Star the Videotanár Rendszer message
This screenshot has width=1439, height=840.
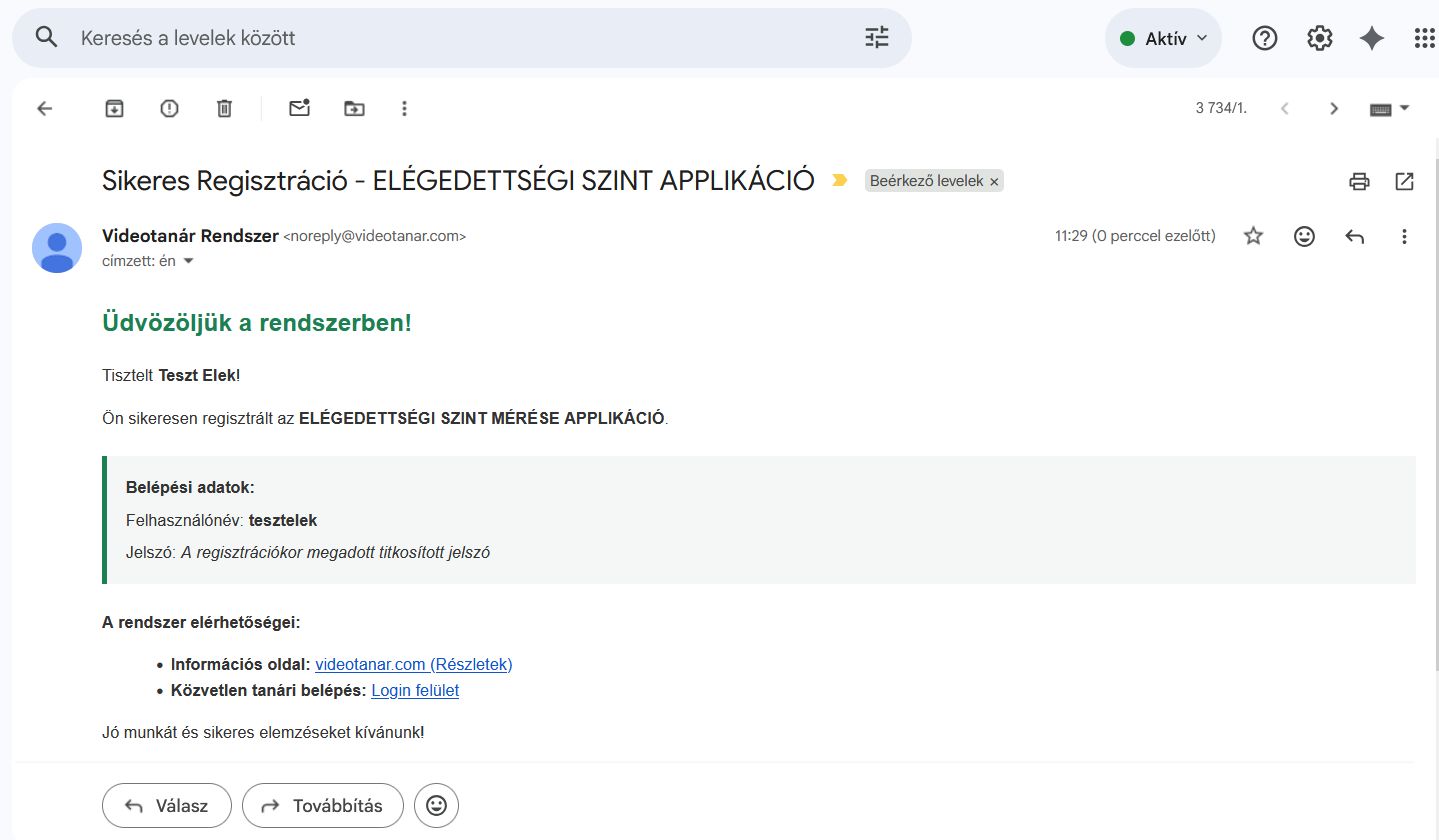(x=1253, y=236)
